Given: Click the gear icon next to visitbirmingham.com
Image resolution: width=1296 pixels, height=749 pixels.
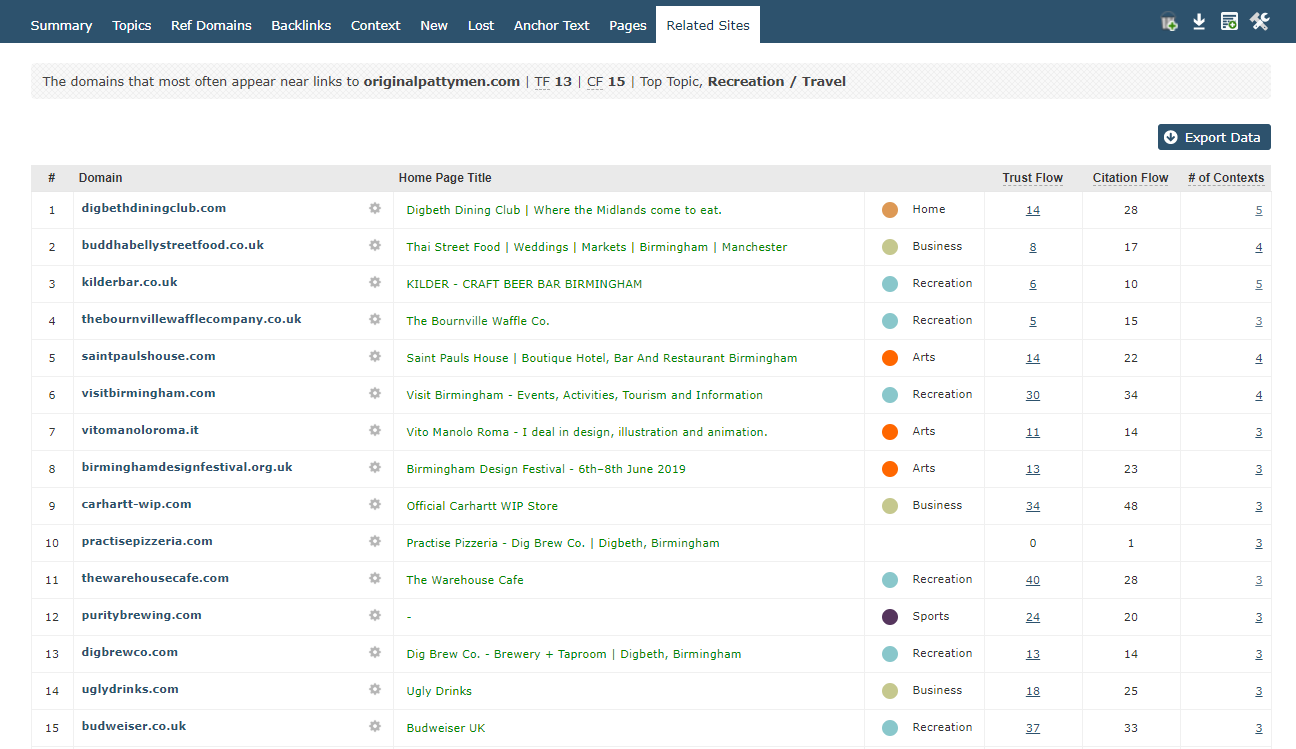Looking at the screenshot, I should tap(375, 394).
